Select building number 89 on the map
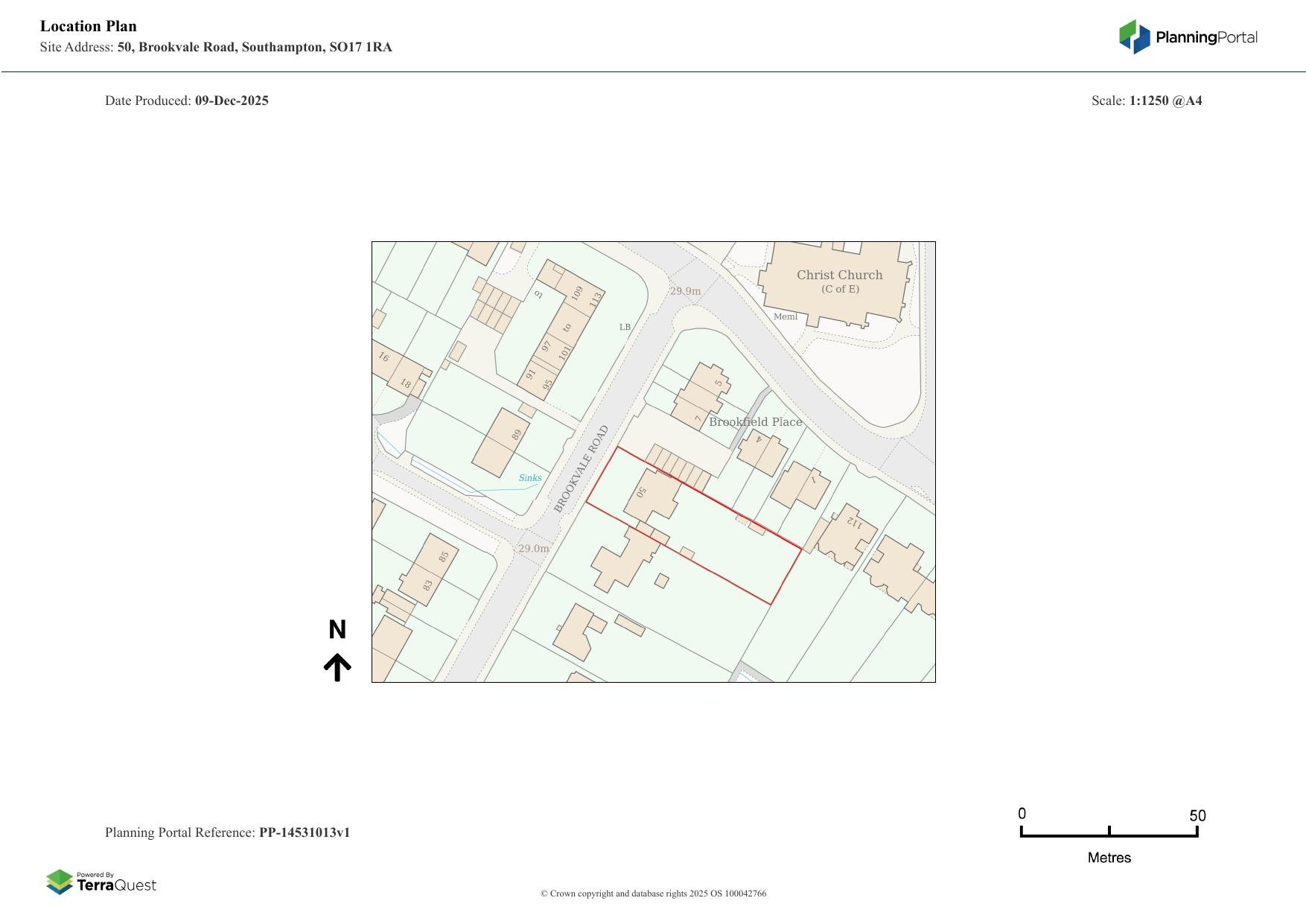This screenshot has height=924, width=1306. point(516,434)
